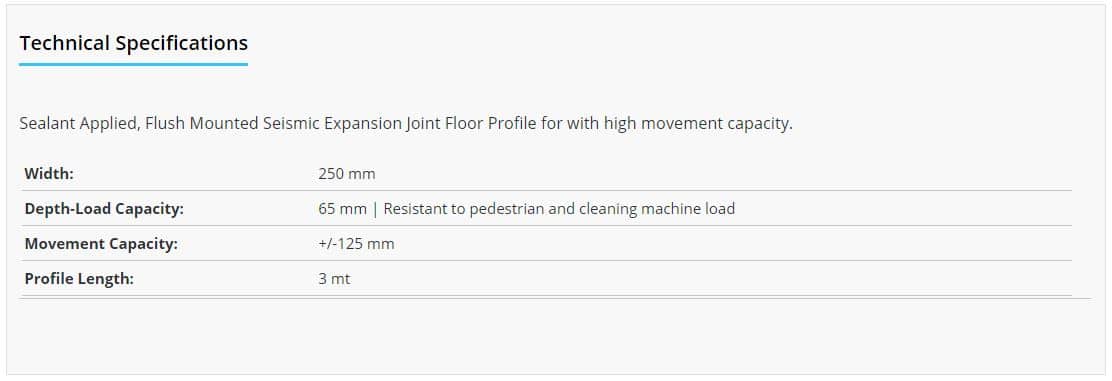Select the Width label
Screen dimensions: 1112x381
(x=49, y=174)
